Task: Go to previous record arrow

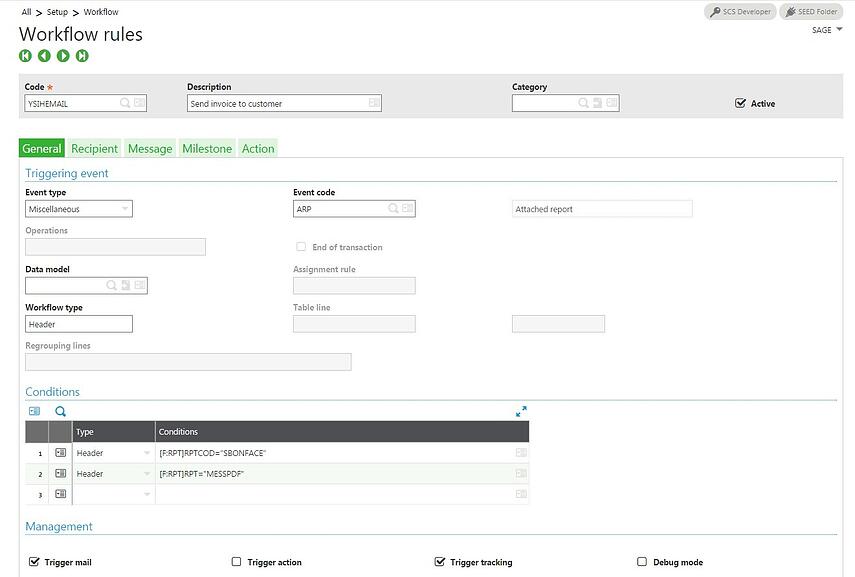Action: click(44, 56)
